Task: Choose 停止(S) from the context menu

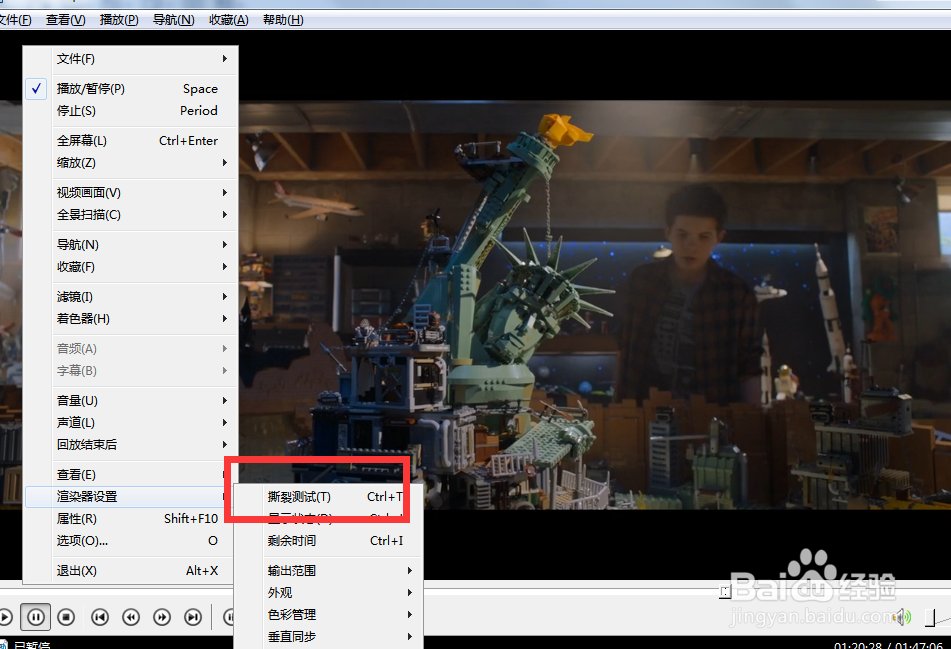Action: click(x=130, y=110)
